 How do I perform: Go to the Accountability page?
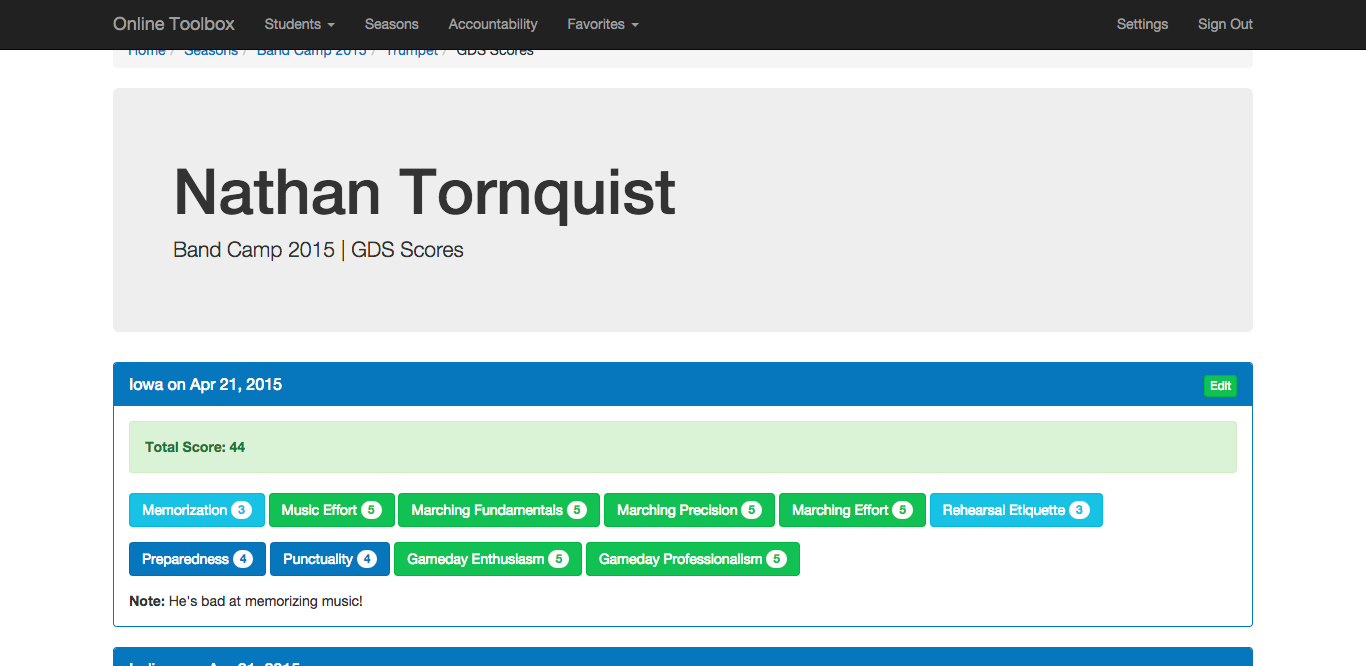click(493, 24)
